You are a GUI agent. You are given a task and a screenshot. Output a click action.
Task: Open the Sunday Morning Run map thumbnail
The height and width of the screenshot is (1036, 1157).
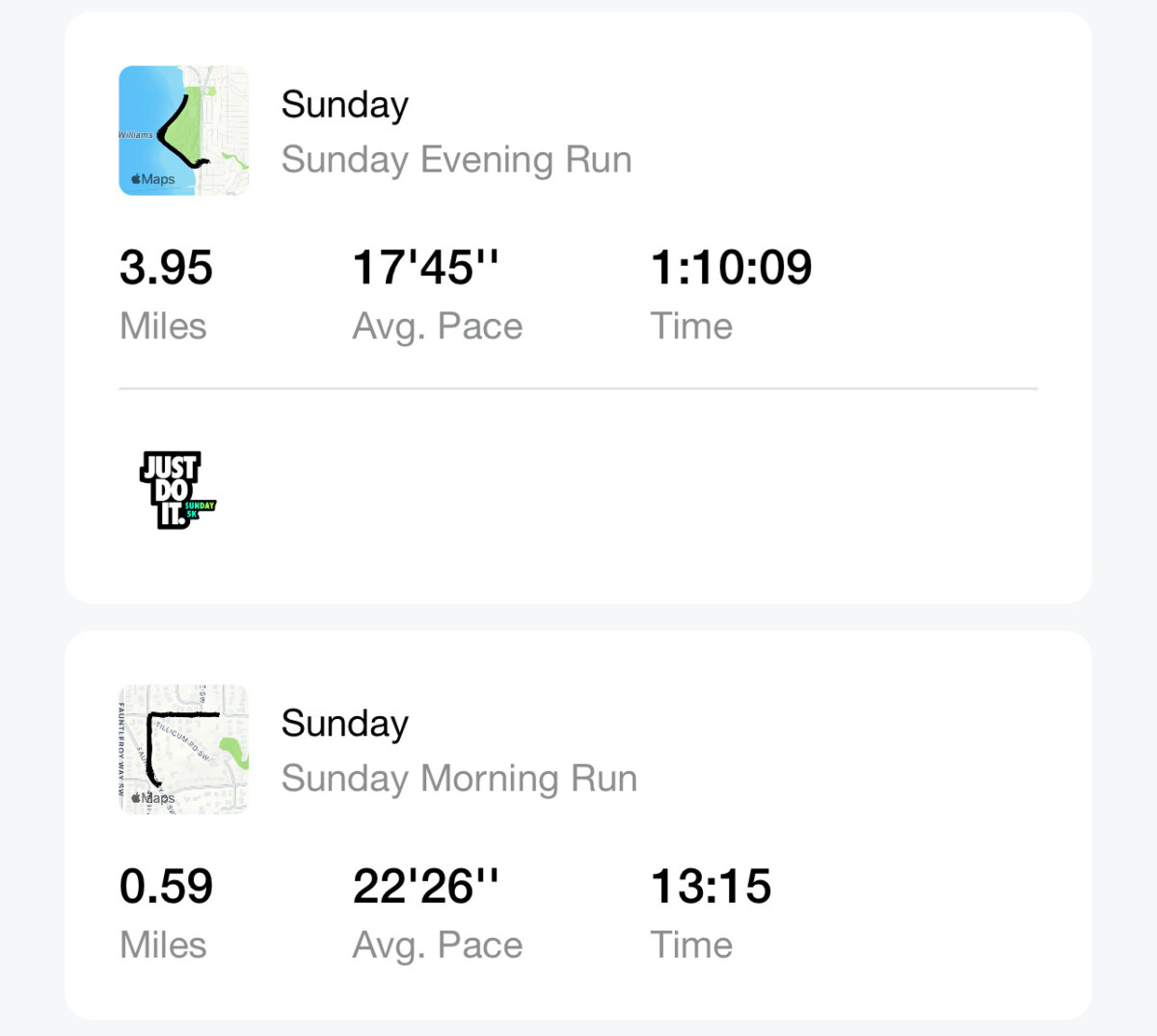(x=184, y=750)
